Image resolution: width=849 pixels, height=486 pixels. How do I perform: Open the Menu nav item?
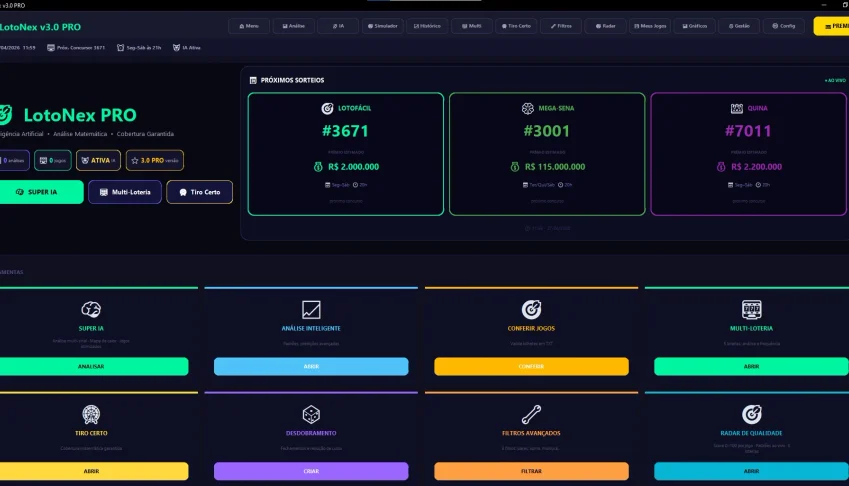click(249, 26)
